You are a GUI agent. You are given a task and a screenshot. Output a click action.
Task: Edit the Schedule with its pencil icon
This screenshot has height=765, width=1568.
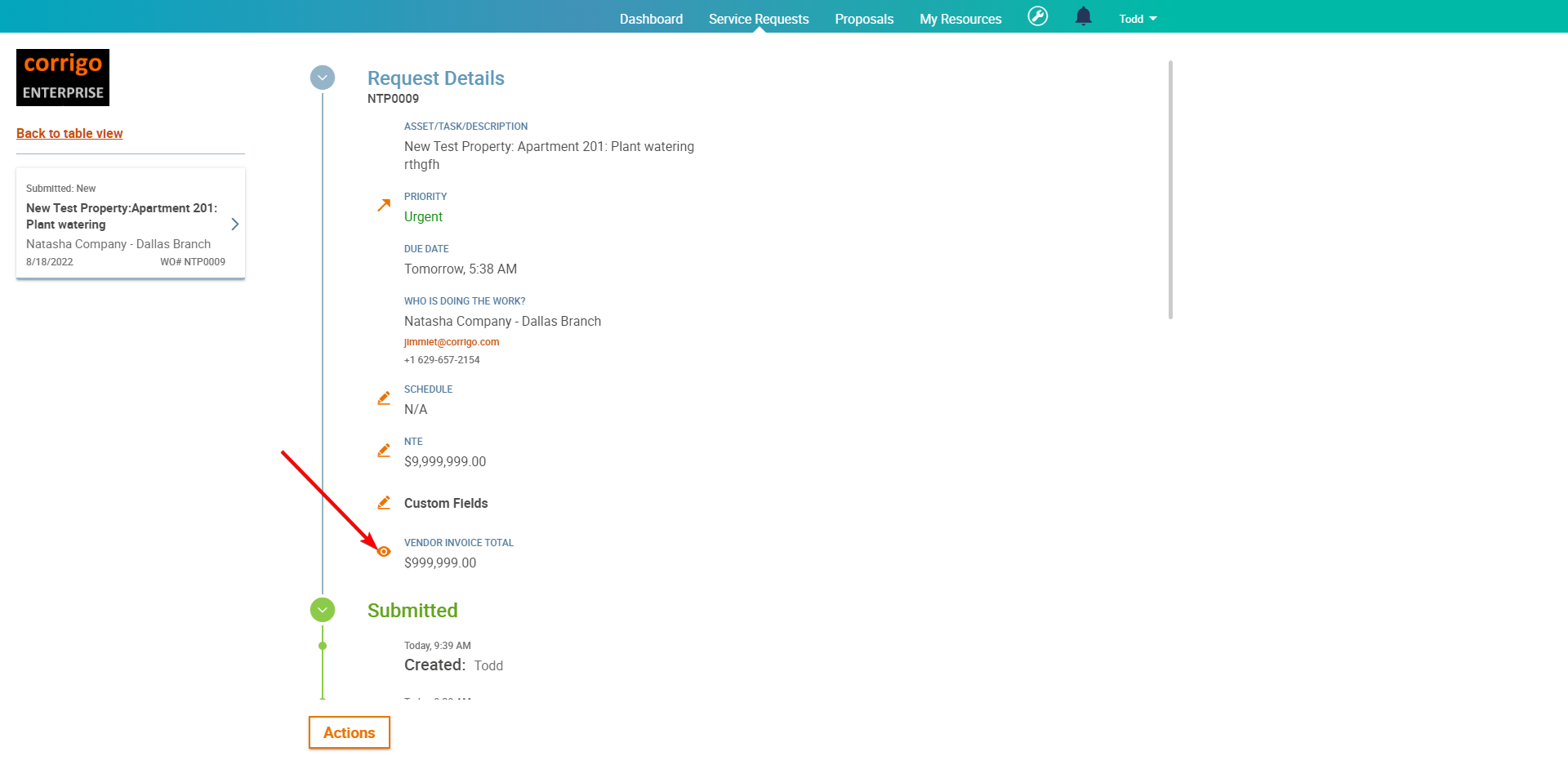click(x=384, y=398)
